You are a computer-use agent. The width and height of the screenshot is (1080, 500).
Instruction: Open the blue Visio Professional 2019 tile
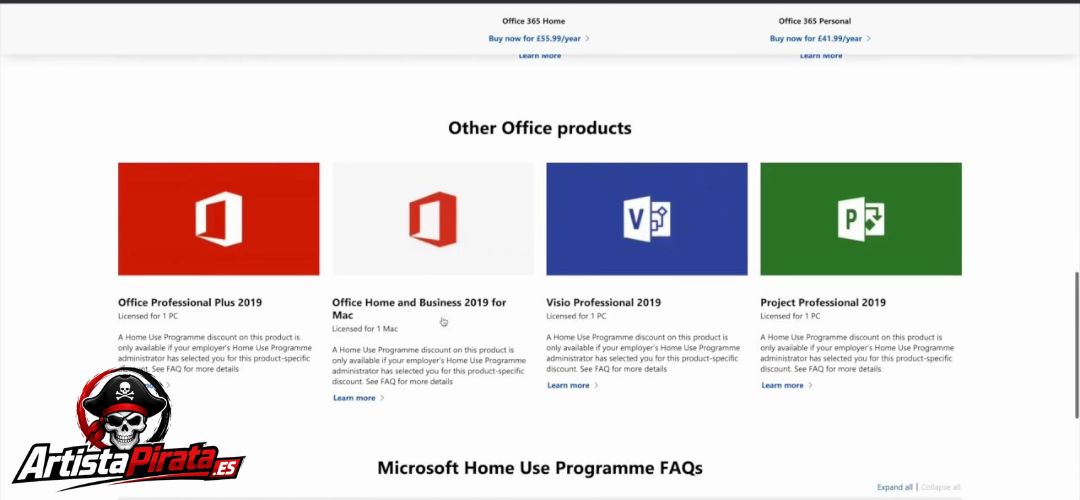click(647, 219)
